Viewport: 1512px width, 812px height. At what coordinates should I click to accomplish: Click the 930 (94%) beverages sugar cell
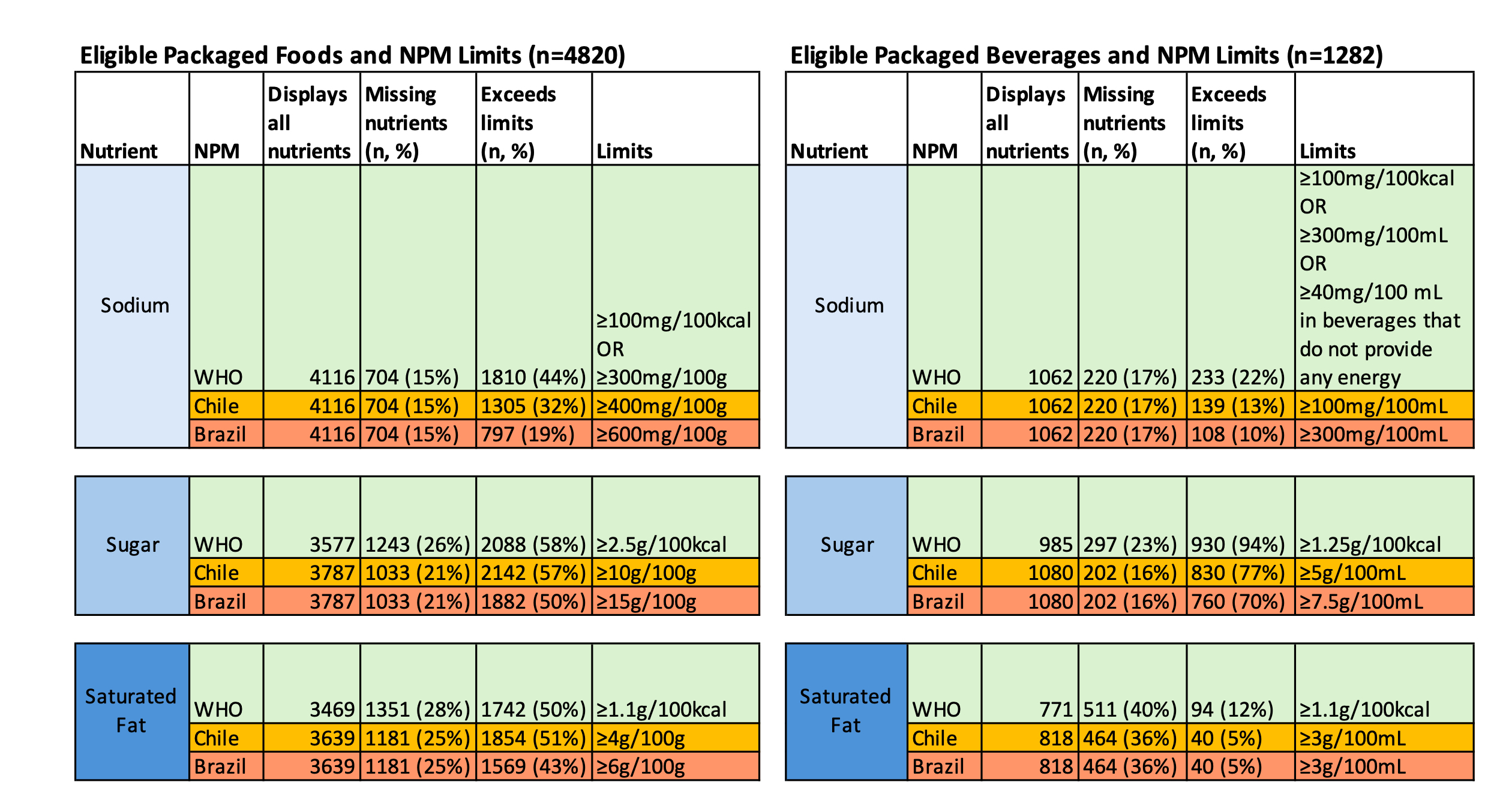tap(1237, 545)
